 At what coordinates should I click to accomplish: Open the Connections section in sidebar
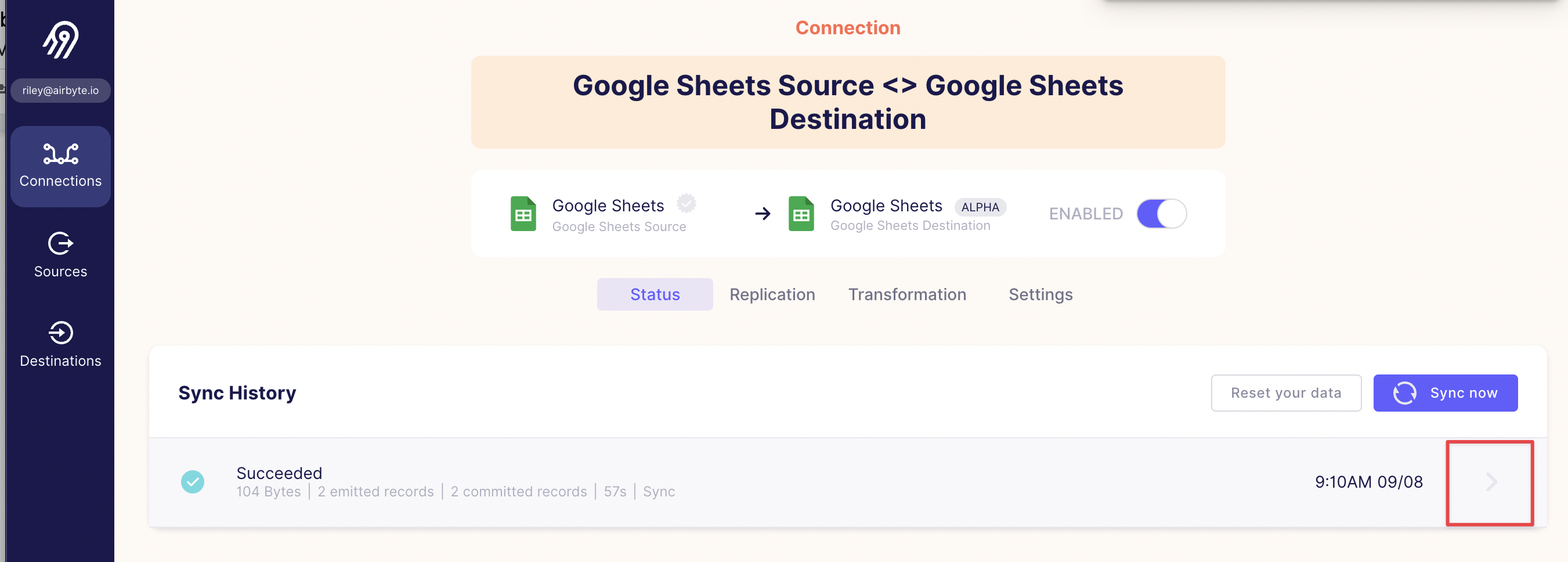pos(60,166)
